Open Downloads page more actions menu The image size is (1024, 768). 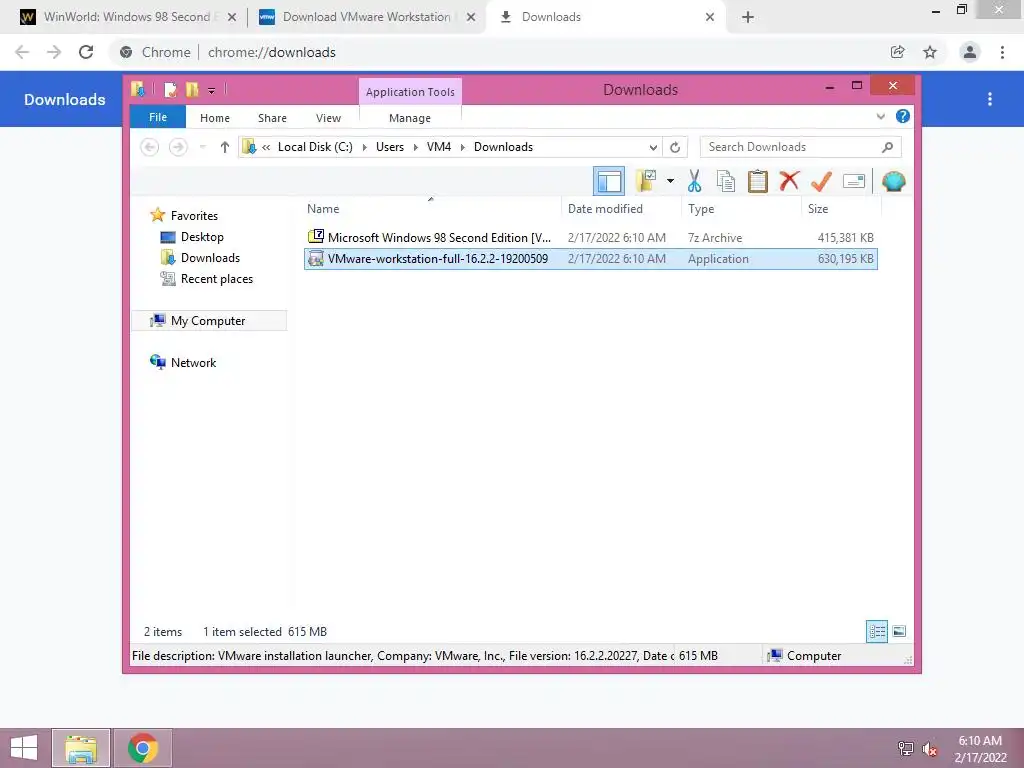click(x=990, y=99)
